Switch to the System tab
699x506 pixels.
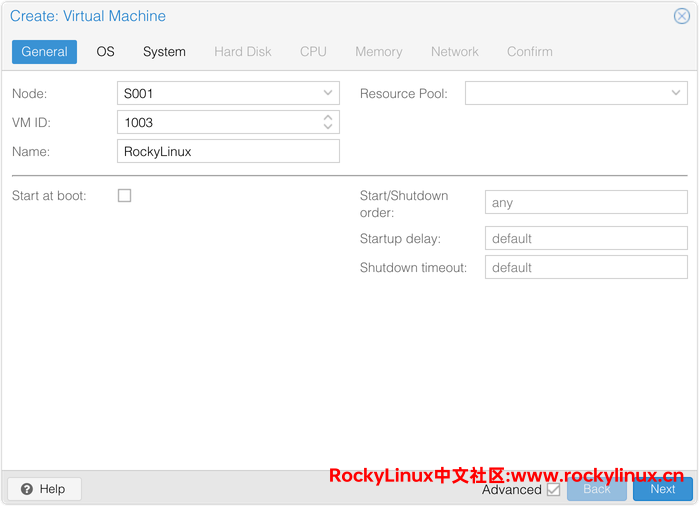point(164,52)
